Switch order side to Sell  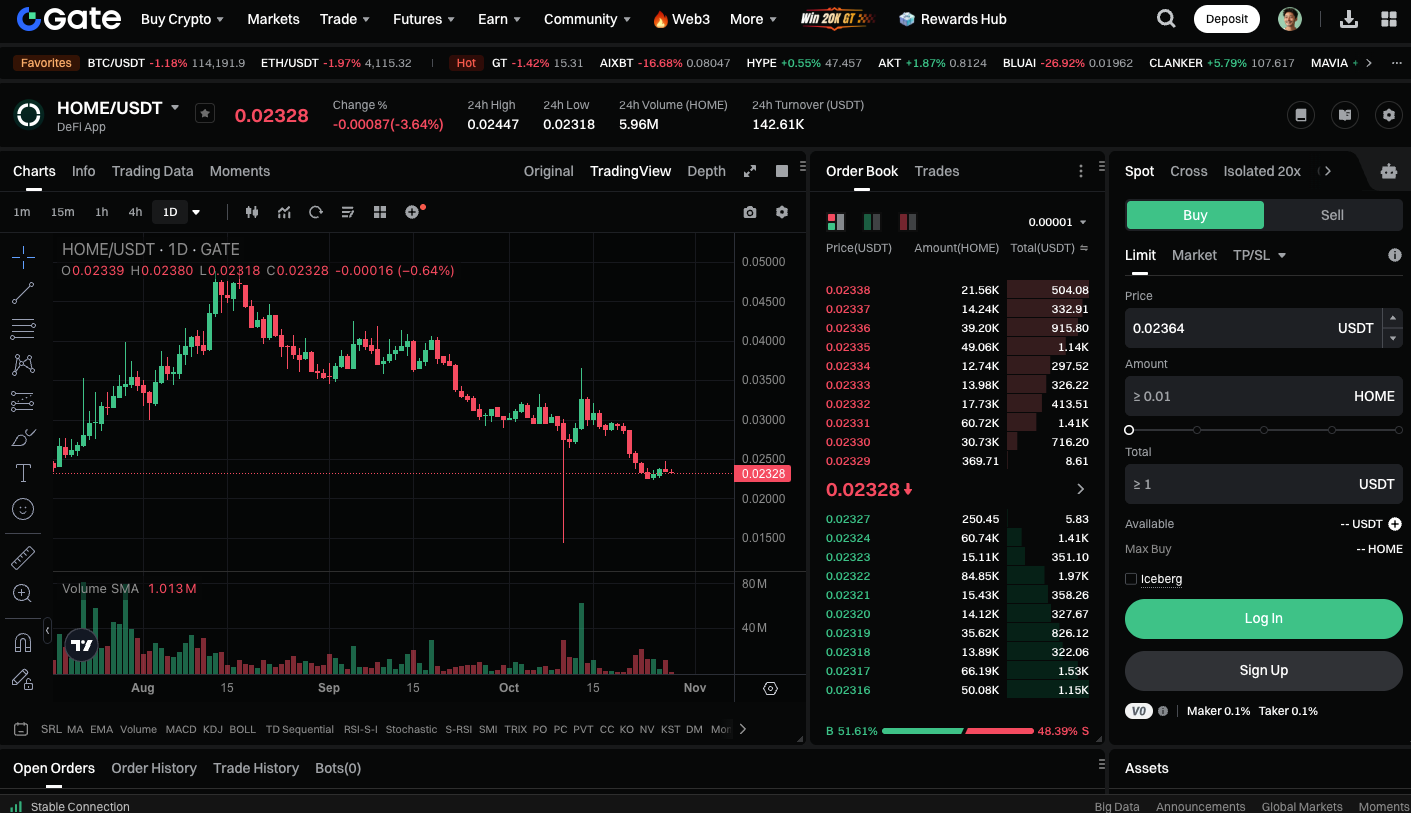point(1332,215)
